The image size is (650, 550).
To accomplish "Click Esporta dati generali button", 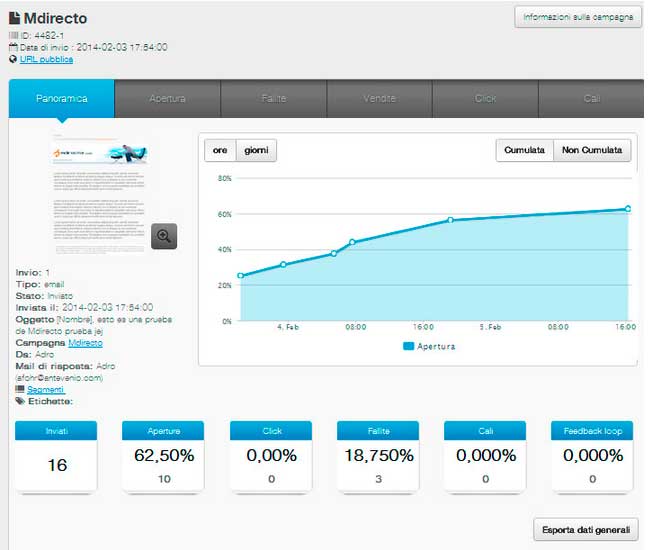I will pyautogui.click(x=586, y=529).
